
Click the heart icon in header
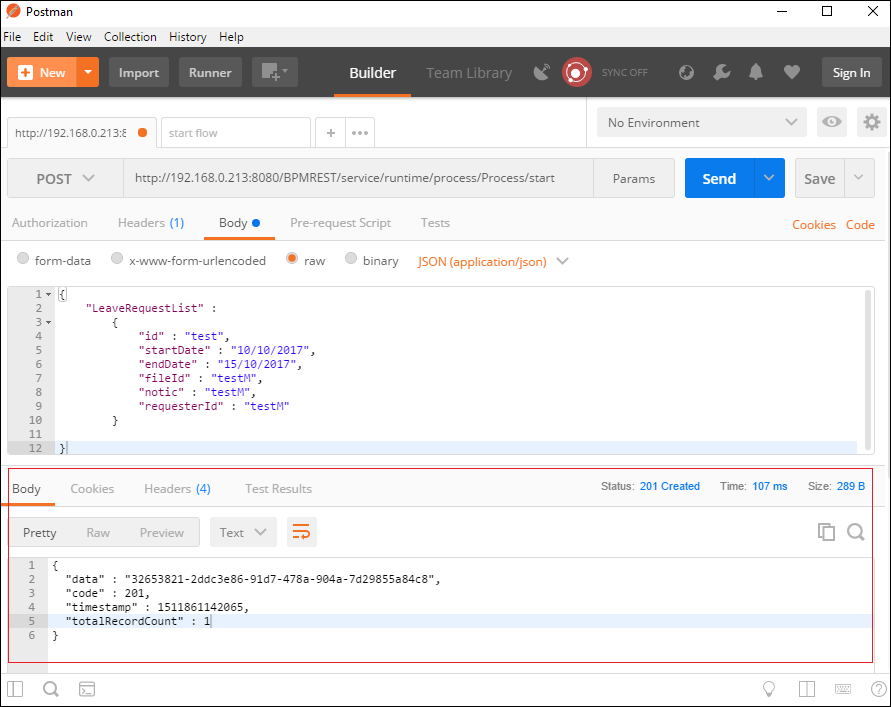click(x=792, y=72)
